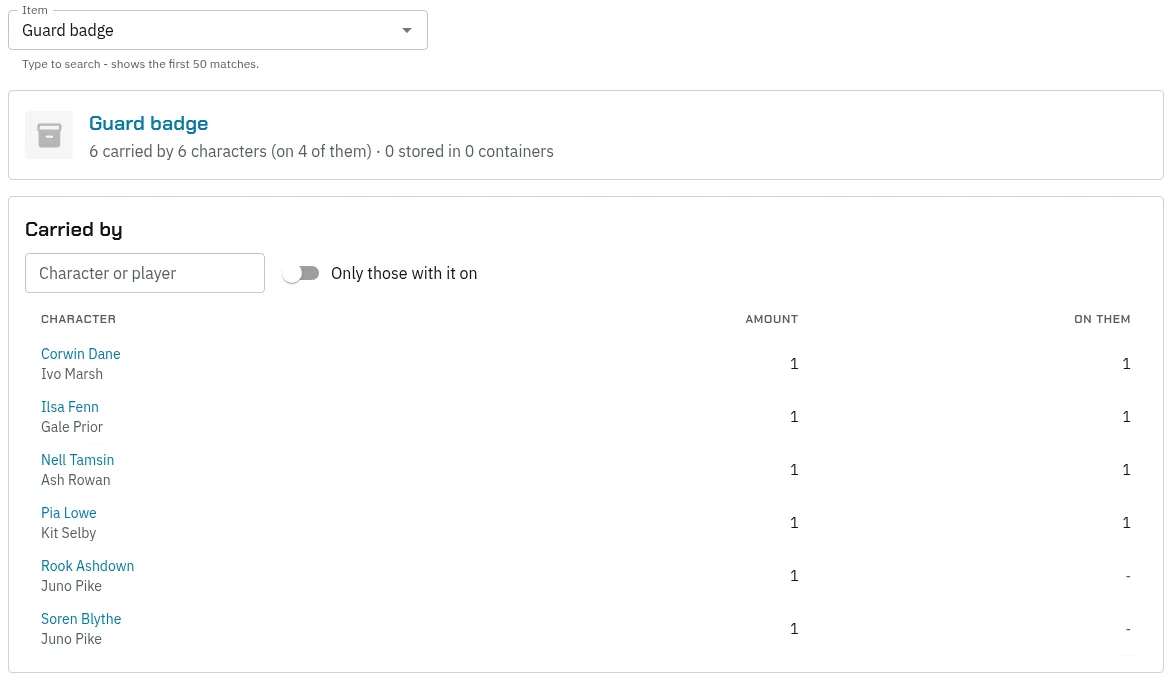Open Ilsa Fenn character link

70,407
